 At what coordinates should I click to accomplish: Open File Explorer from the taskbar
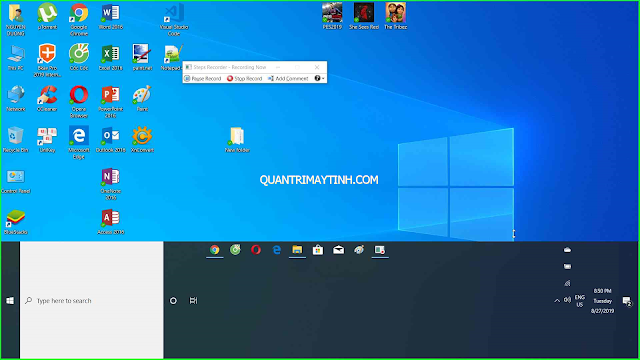[x=297, y=249]
